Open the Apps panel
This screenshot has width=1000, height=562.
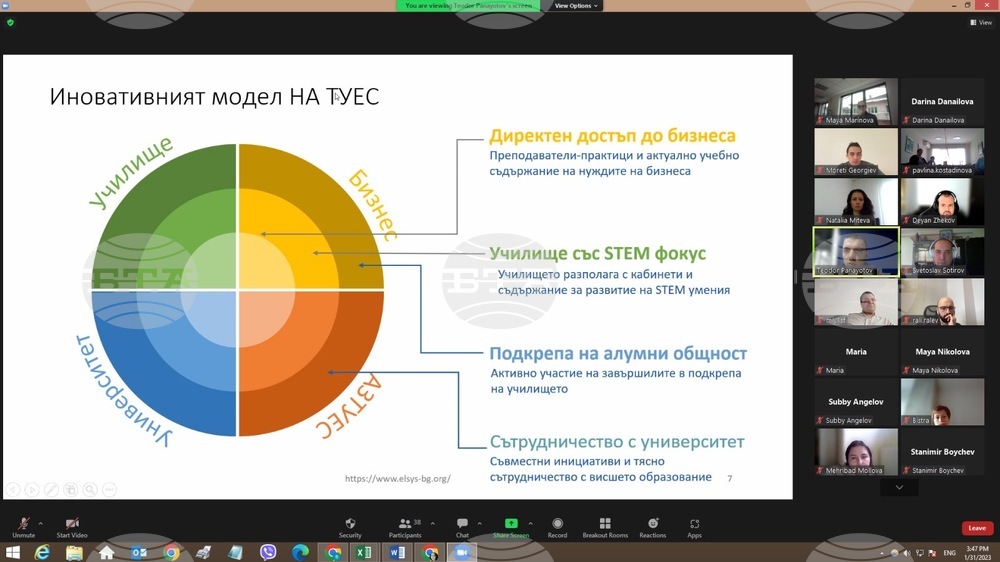694,526
